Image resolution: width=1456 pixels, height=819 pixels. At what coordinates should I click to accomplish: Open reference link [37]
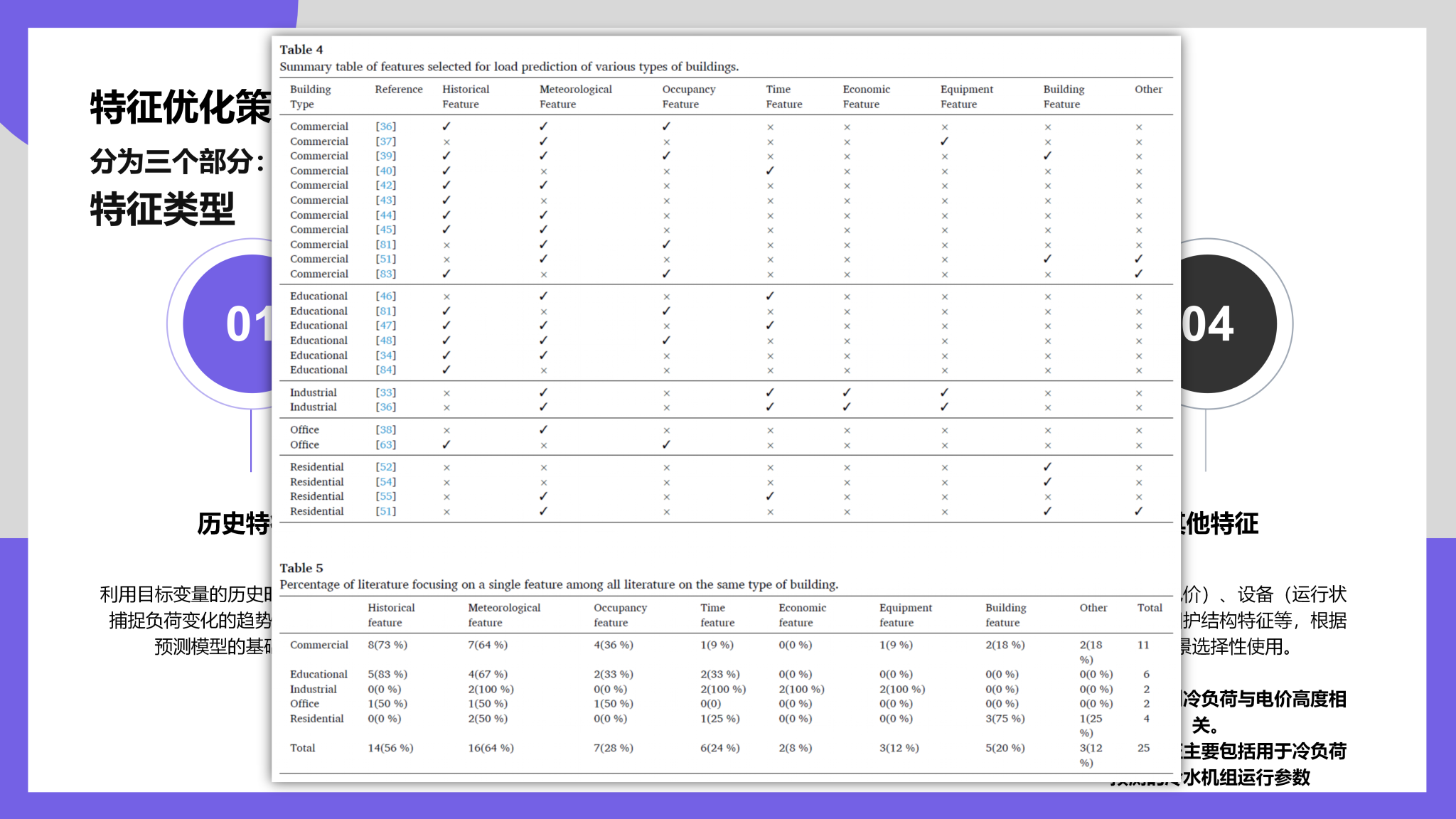tap(385, 141)
